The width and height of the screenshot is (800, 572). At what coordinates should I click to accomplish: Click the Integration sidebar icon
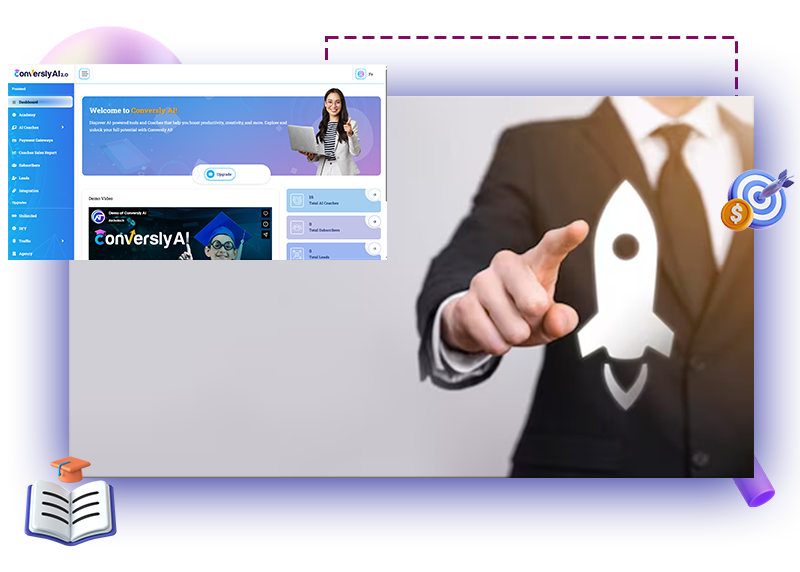pos(14,190)
